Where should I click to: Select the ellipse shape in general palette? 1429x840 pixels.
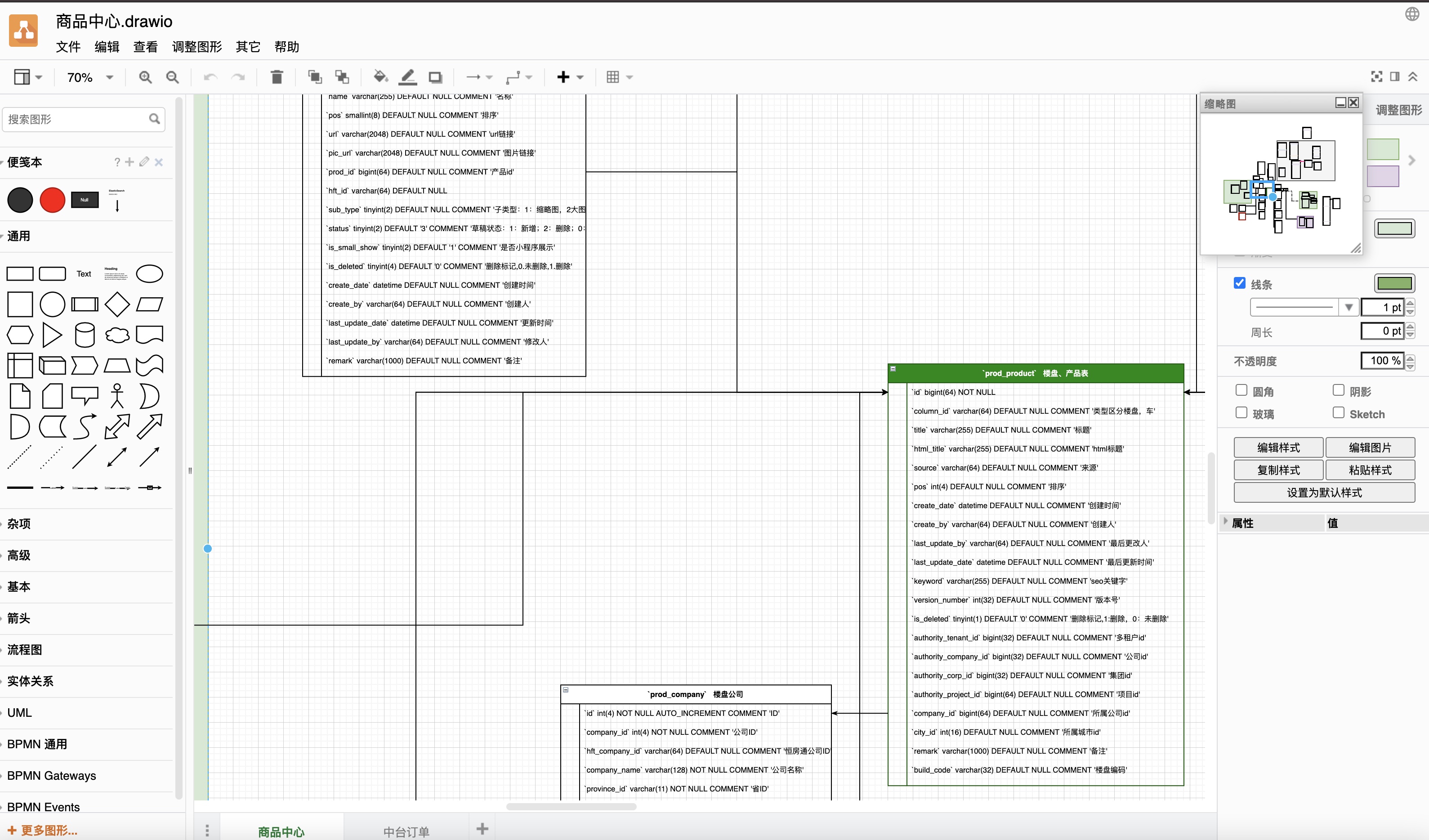click(x=150, y=274)
